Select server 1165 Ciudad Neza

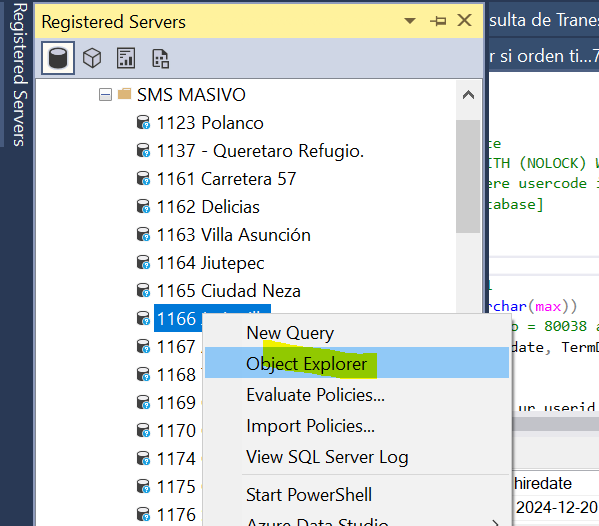pyautogui.click(x=228, y=291)
